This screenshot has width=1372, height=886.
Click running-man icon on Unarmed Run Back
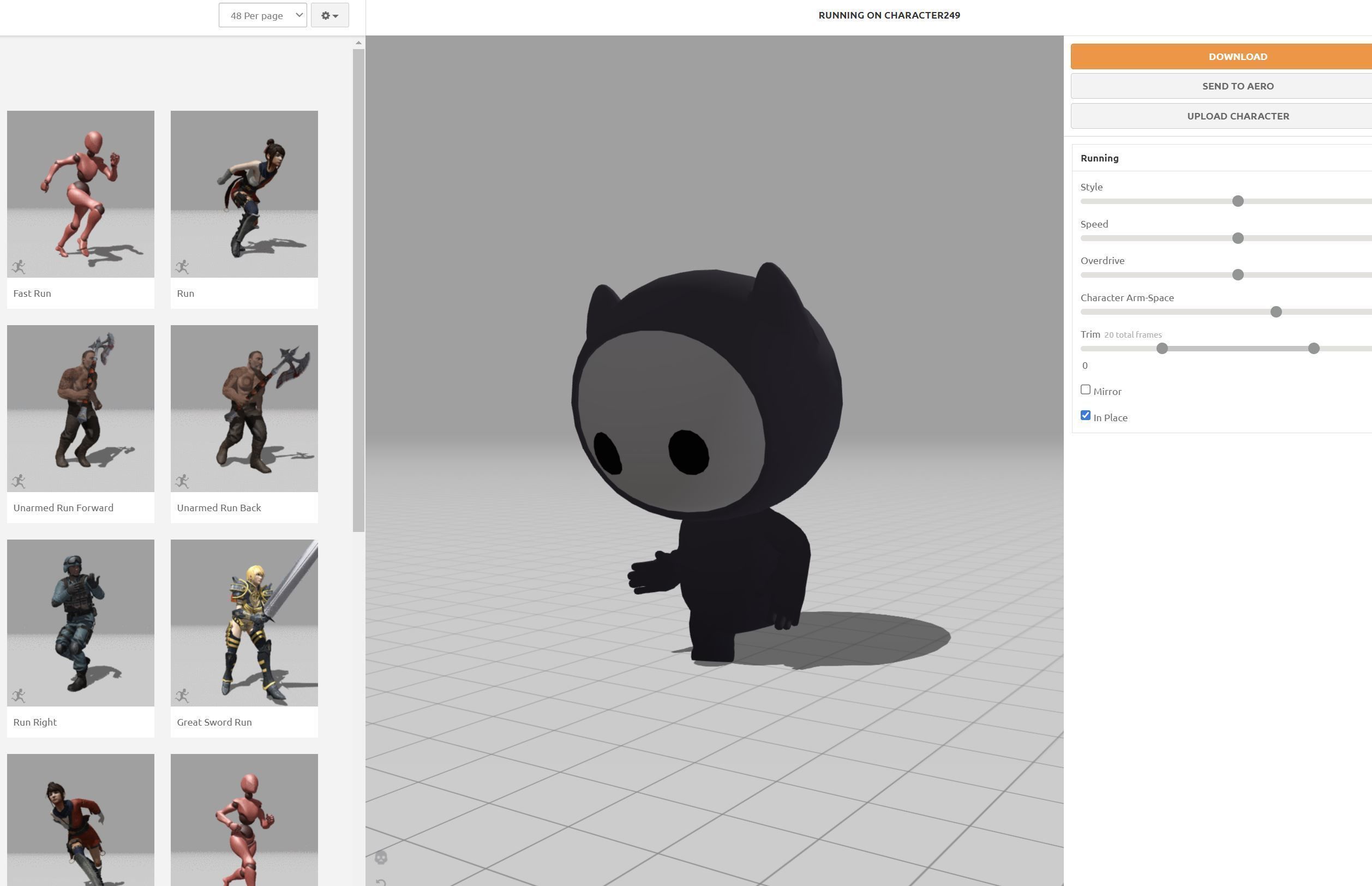coord(182,481)
